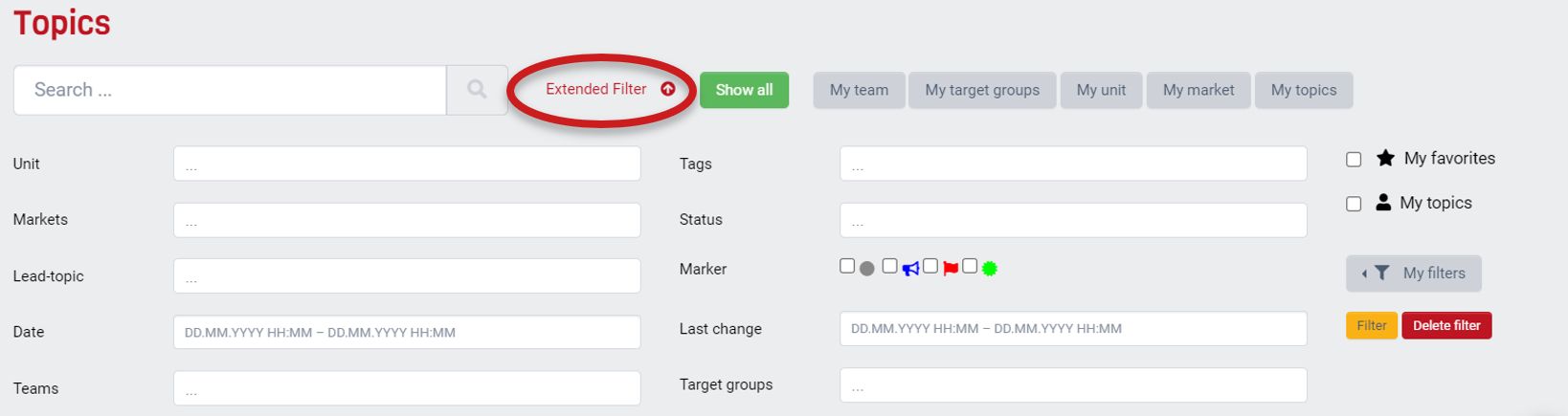Enable the My topics checkbox filter
The width and height of the screenshot is (1568, 416).
[1354, 204]
